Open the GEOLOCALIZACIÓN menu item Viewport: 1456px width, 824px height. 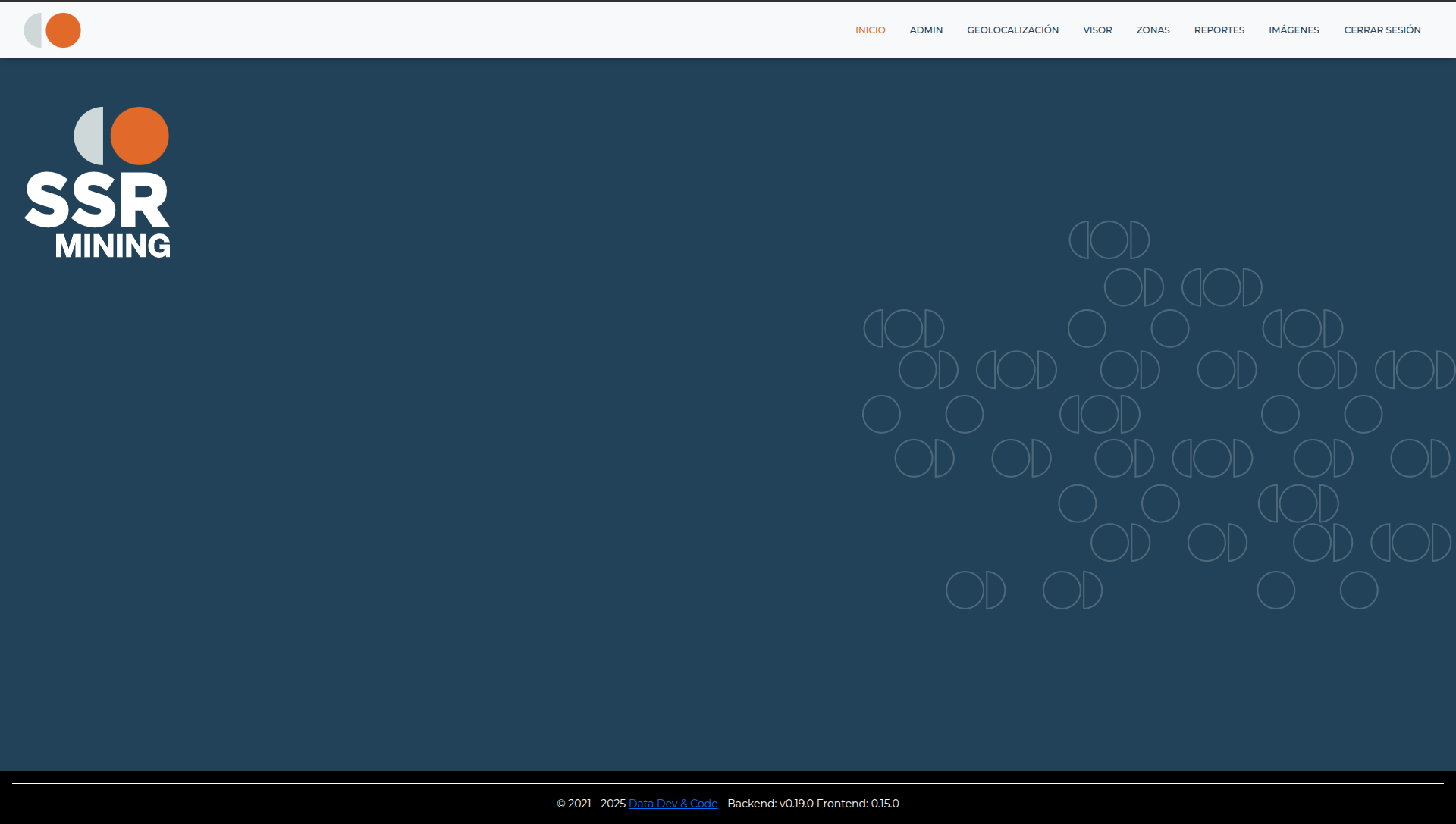coord(1012,30)
